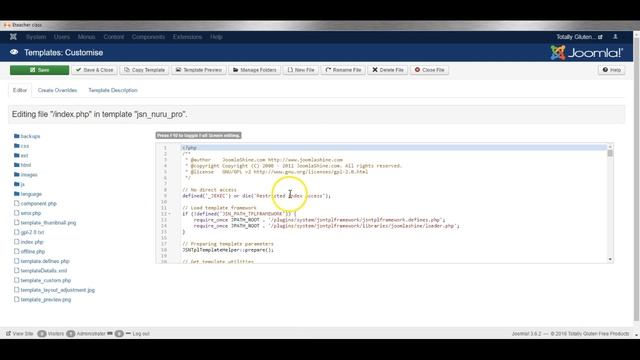Click the code editor scroll-up arrow
Screen dimensions: 640x360
(x=610, y=147)
